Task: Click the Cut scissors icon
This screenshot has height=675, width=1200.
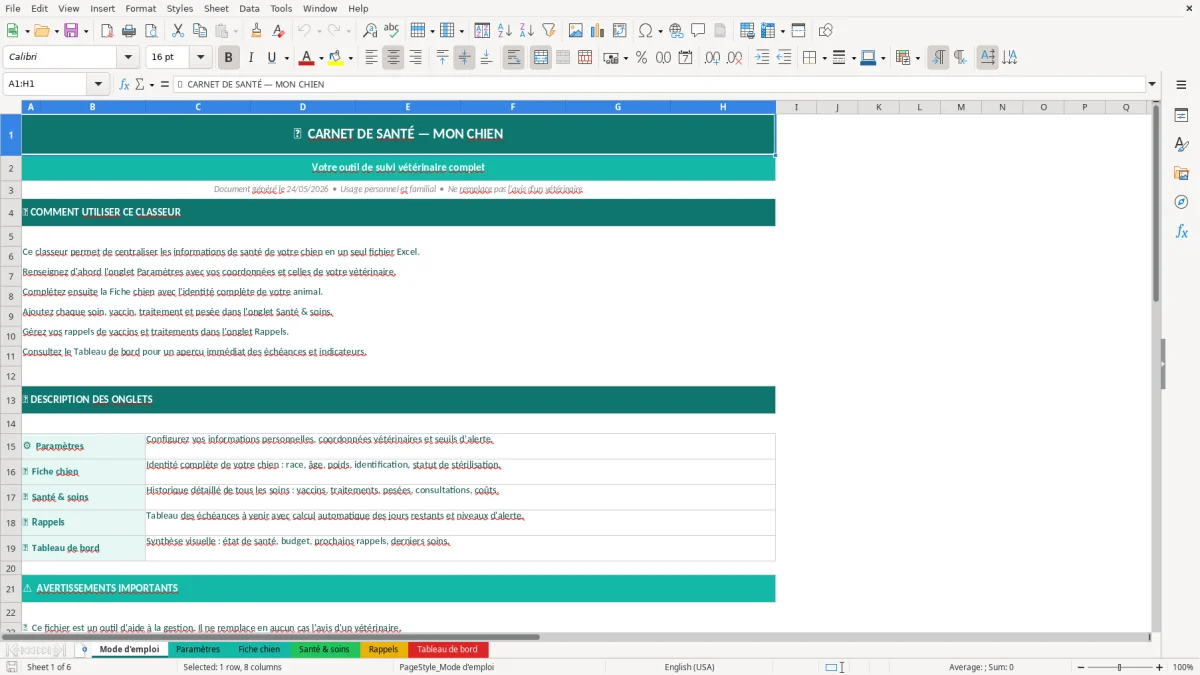Action: coord(178,30)
